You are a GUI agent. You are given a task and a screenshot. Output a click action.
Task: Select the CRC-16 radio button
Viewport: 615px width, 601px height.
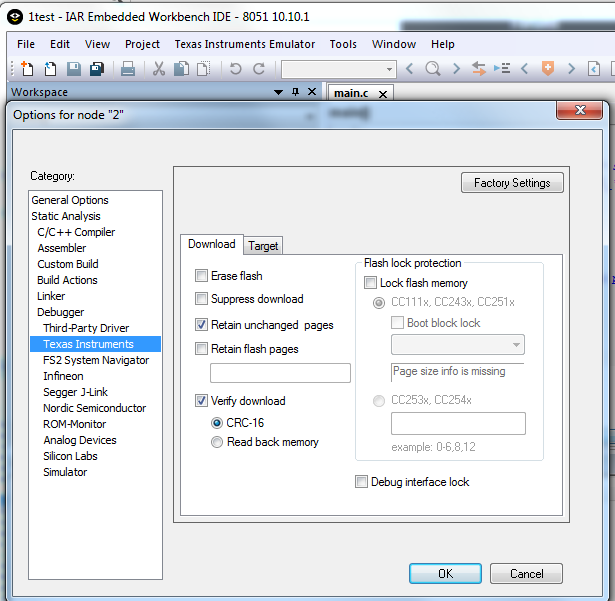pos(217,423)
